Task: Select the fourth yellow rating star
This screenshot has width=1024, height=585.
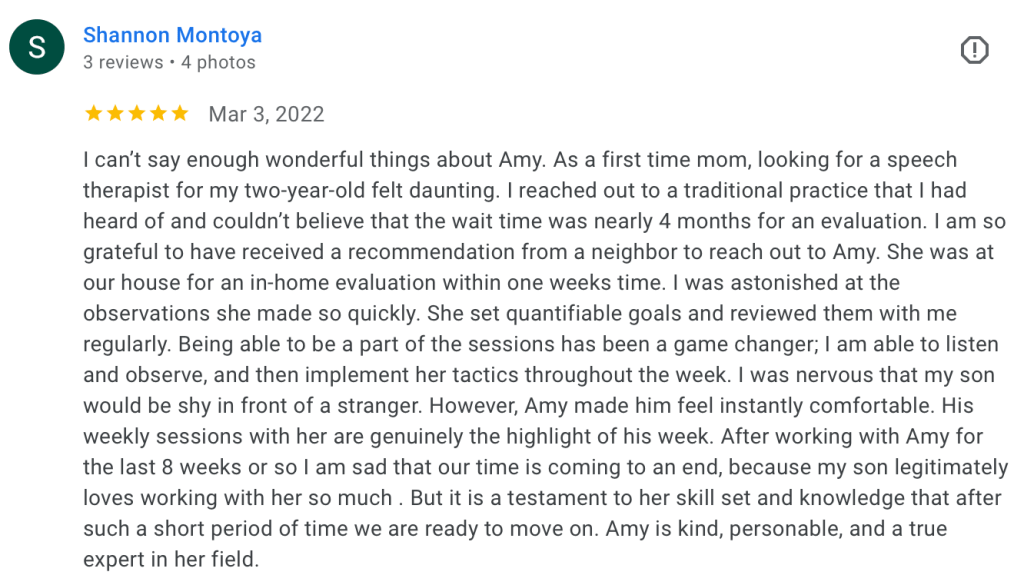Action: click(158, 114)
